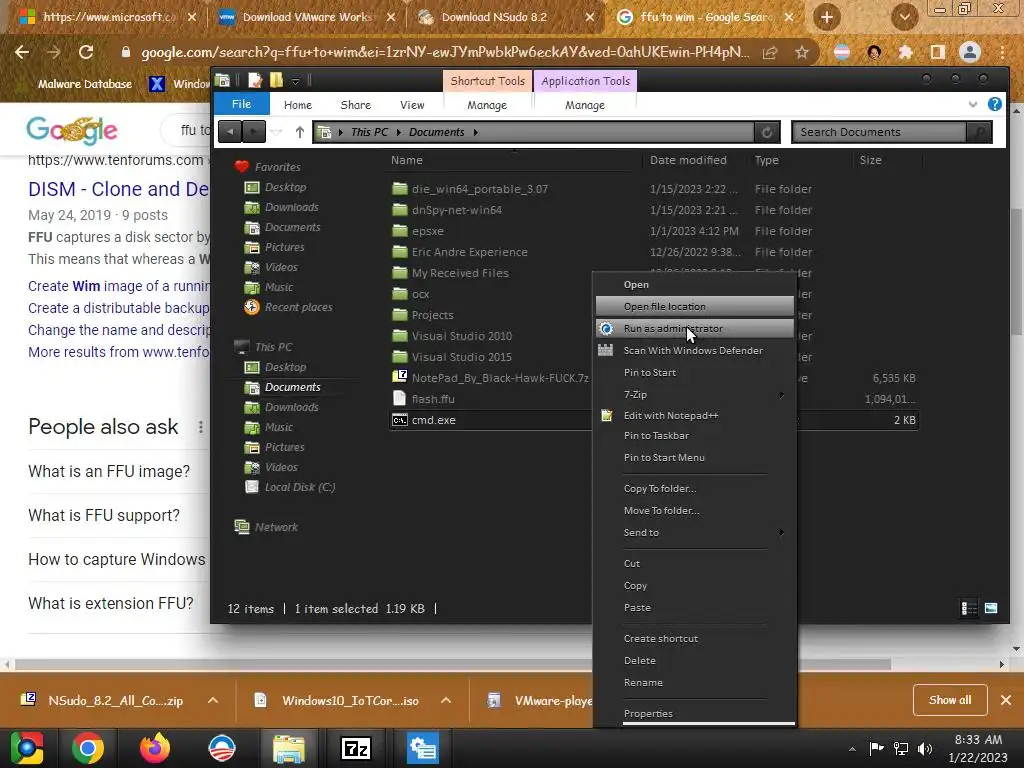The width and height of the screenshot is (1024, 768).
Task: Reload the Google search page
Action: click(86, 53)
